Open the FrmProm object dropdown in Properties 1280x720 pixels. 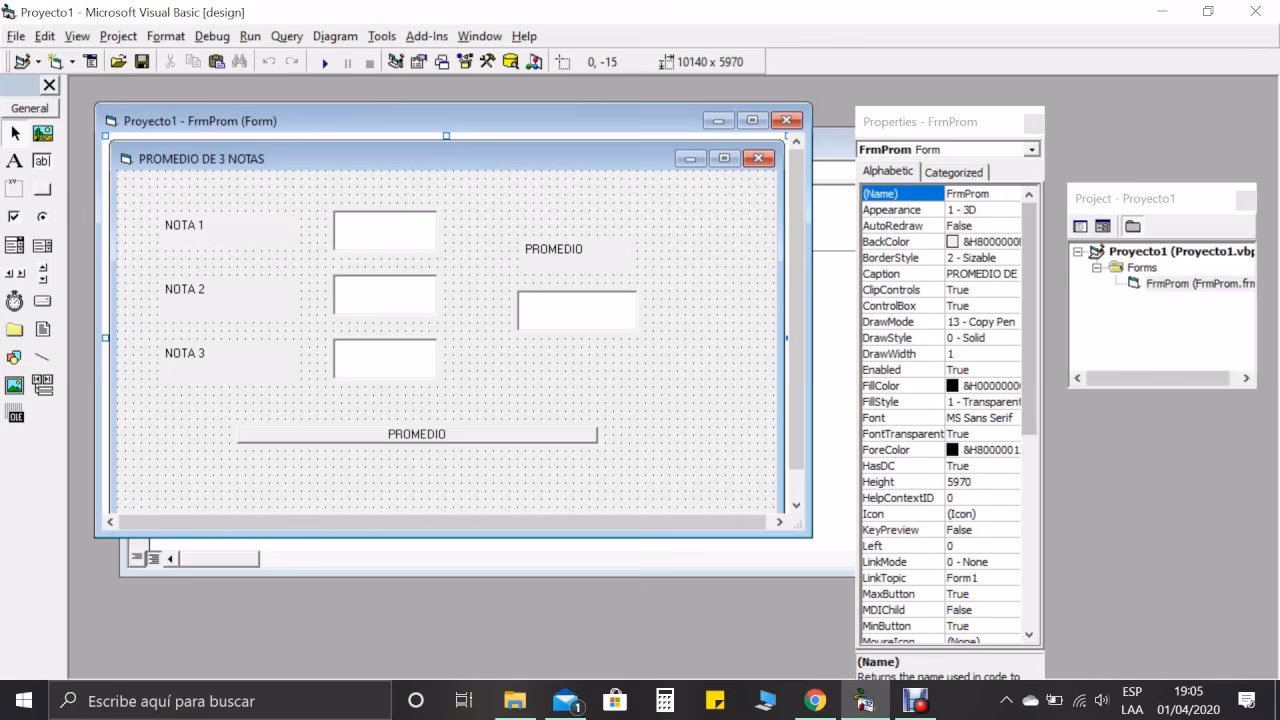click(1032, 150)
